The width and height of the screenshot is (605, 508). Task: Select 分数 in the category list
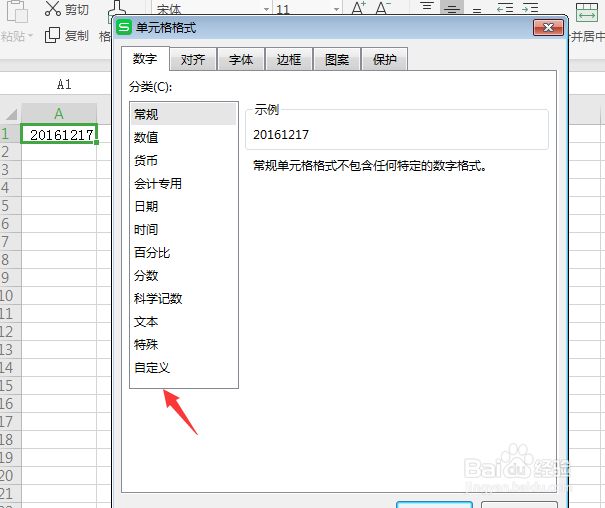point(184,275)
